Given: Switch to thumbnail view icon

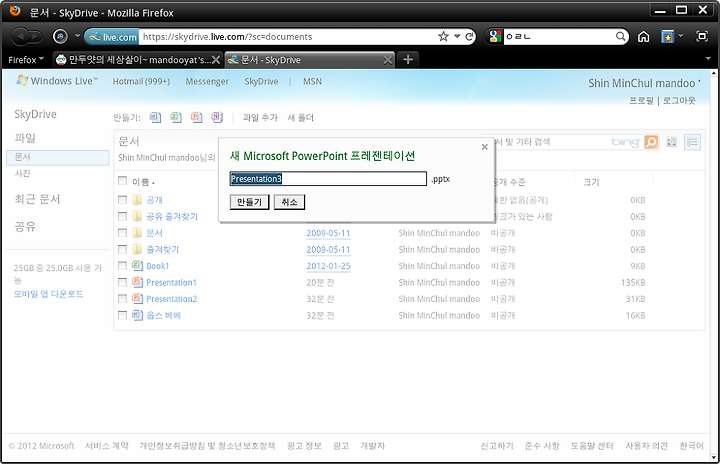Looking at the screenshot, I should pyautogui.click(x=671, y=142).
